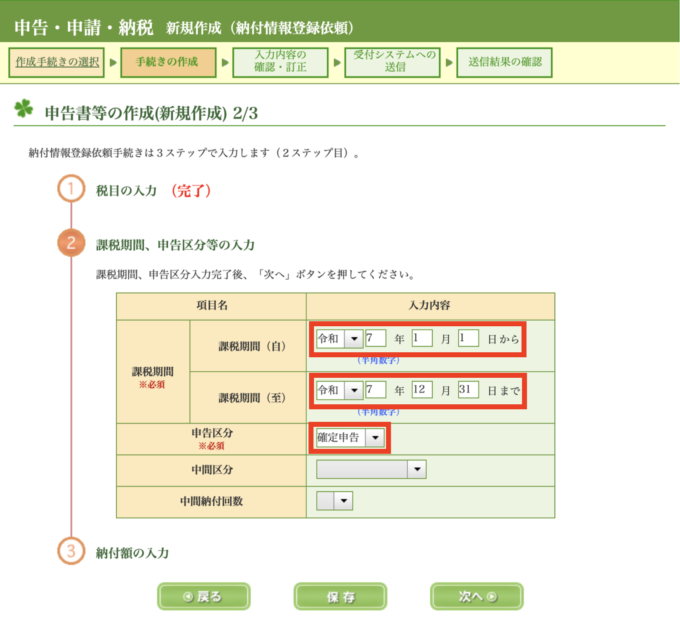The height and width of the screenshot is (627, 680).
Task: Click the green clover heading icon
Action: click(x=23, y=109)
